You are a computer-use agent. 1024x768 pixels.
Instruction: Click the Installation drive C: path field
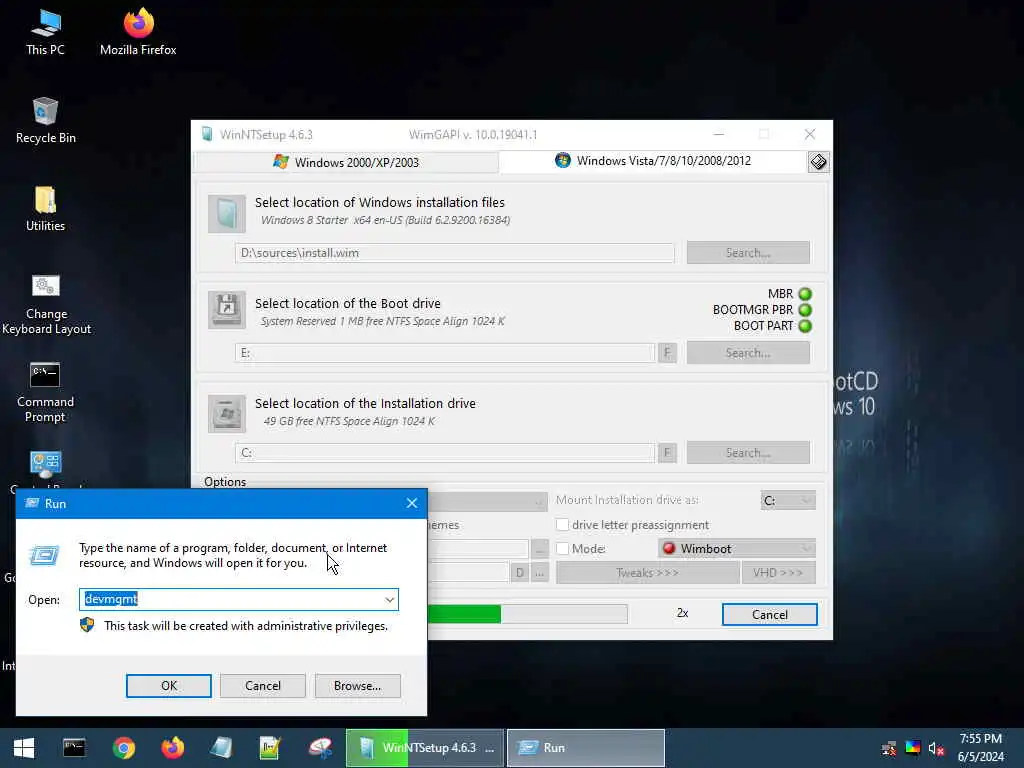tap(445, 453)
